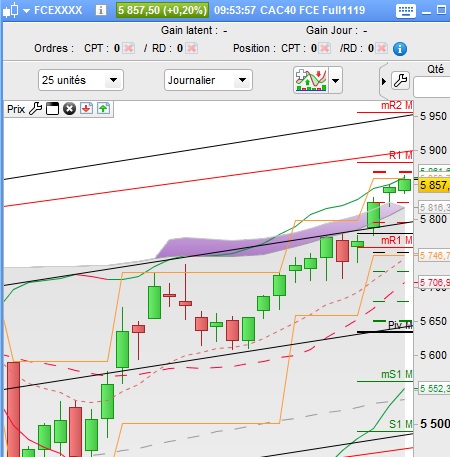Open instrument info icon next to FCEXXXX
The width and height of the screenshot is (450, 457).
[x=101, y=10]
